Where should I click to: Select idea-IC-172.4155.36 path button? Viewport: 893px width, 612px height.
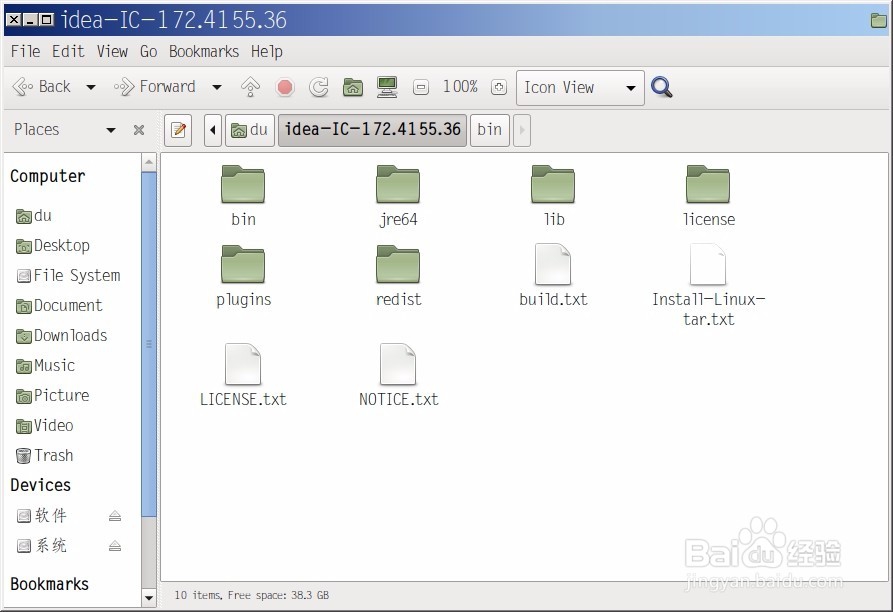[372, 130]
